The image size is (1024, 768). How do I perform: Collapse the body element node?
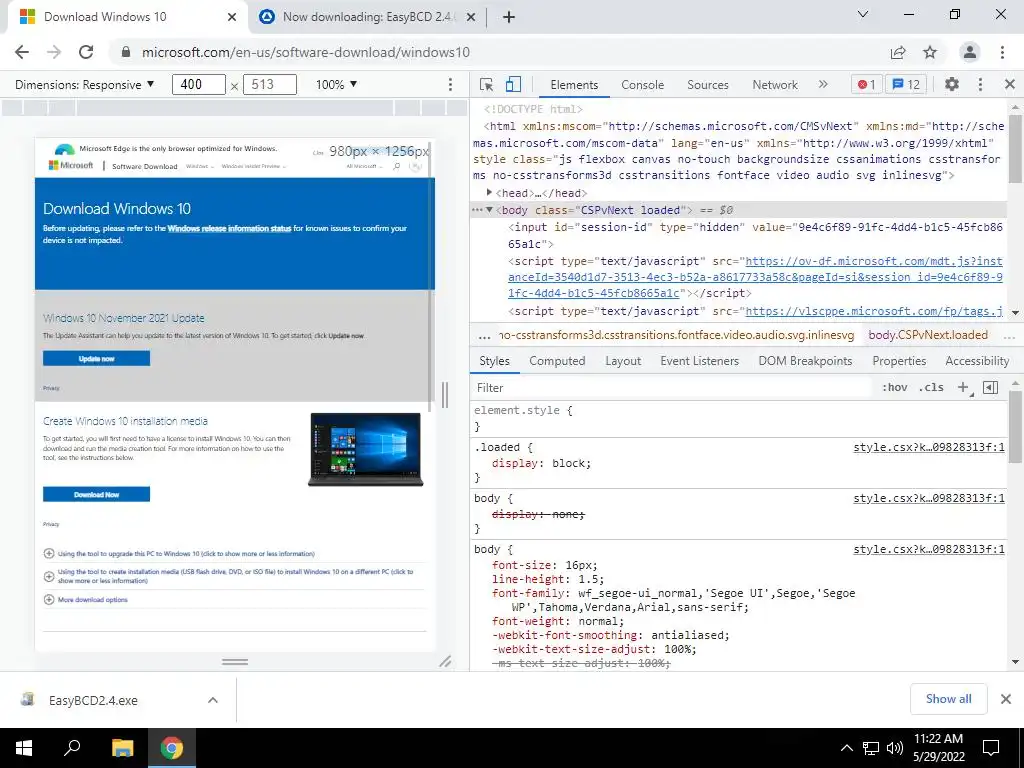[489, 210]
